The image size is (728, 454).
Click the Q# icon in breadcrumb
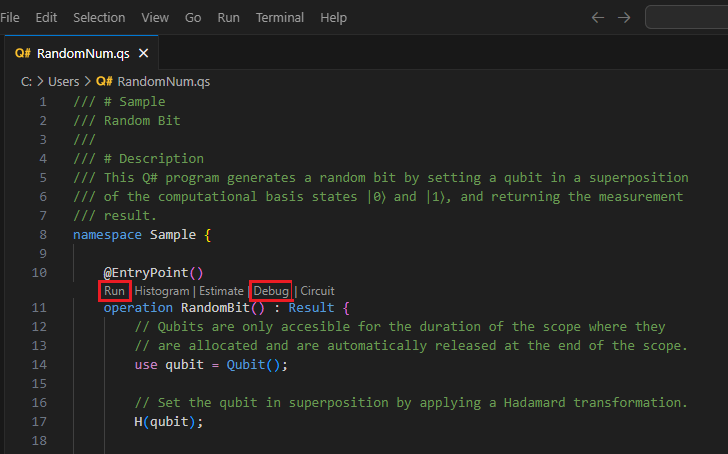pos(104,82)
